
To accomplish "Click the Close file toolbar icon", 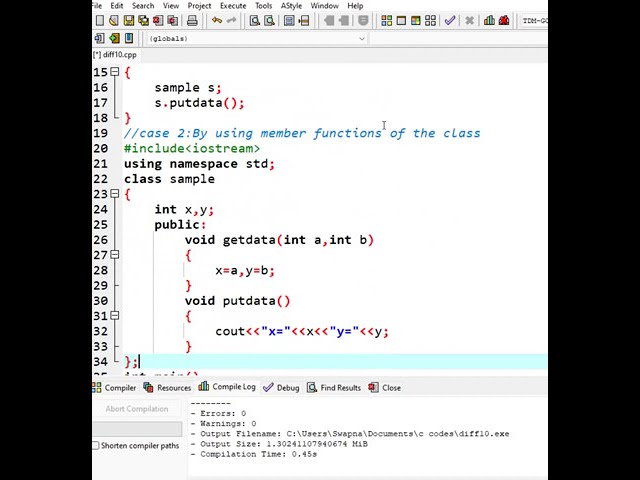I will click(x=158, y=20).
